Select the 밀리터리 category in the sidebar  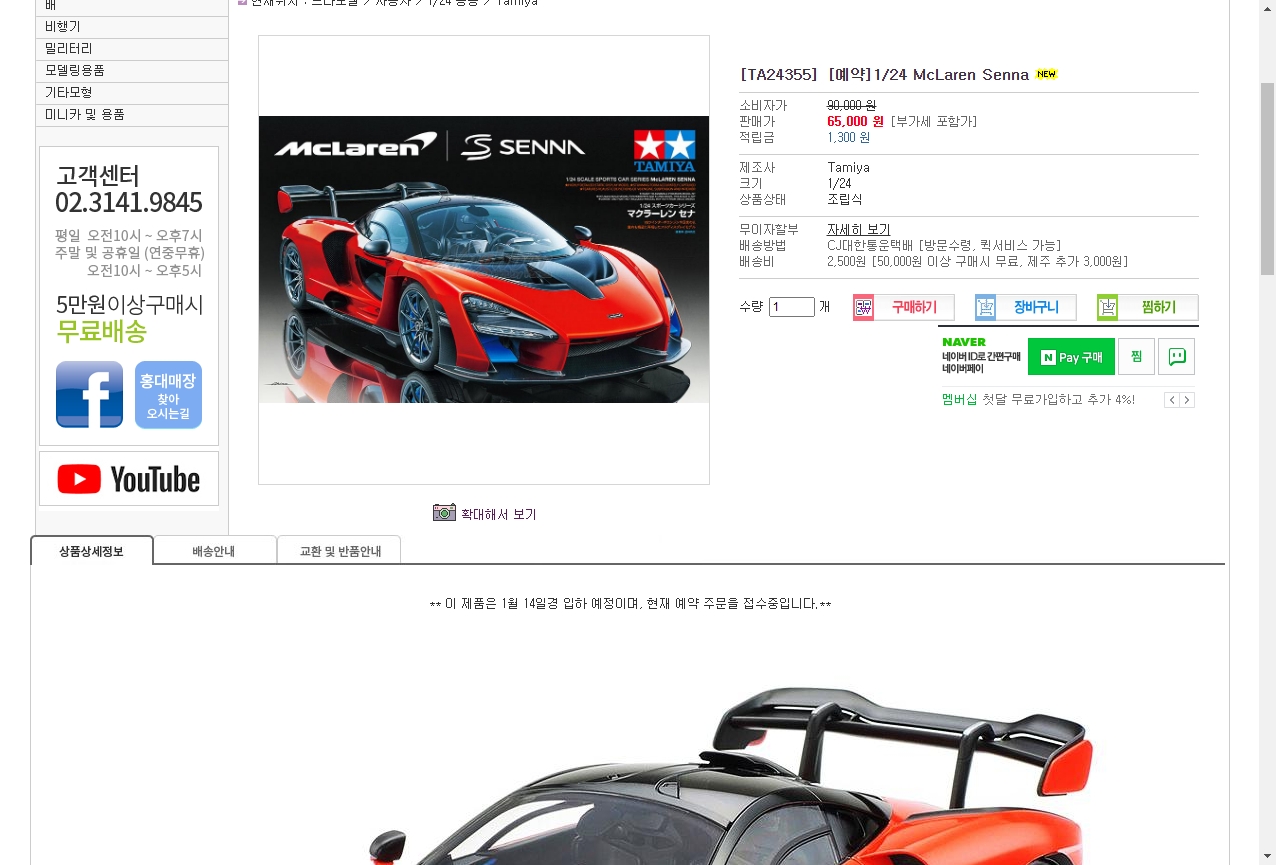pos(132,49)
